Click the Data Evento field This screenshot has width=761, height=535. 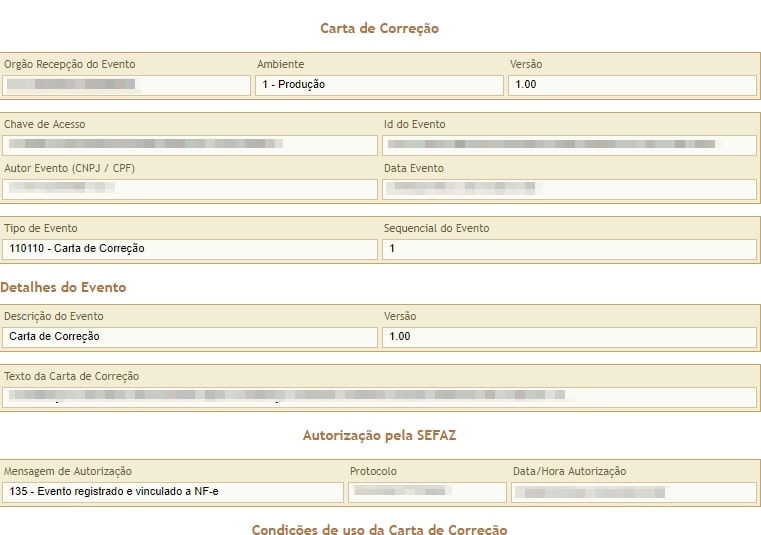569,189
